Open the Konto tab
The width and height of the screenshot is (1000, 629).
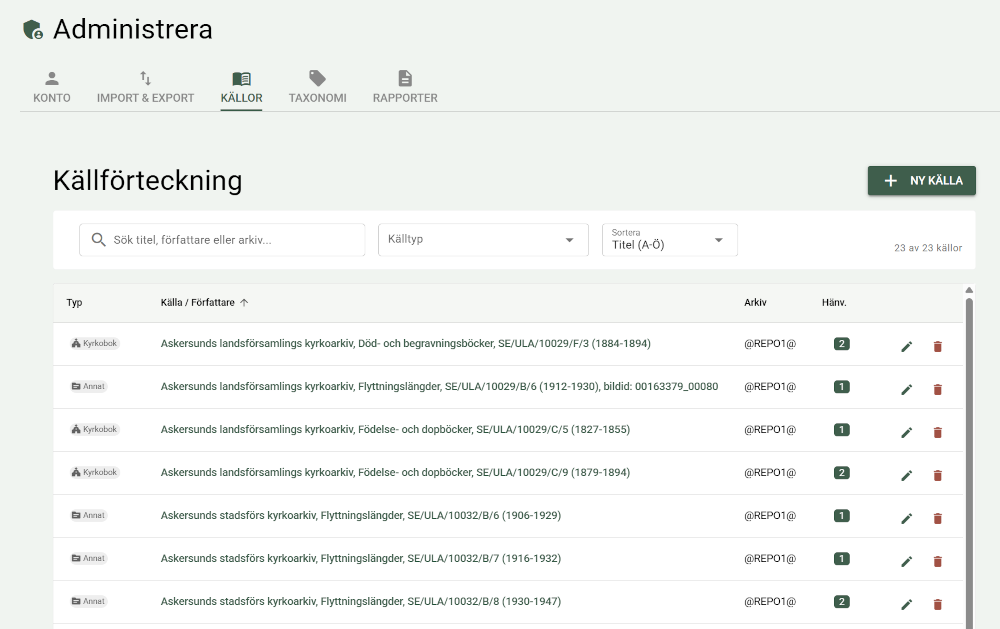click(x=52, y=87)
